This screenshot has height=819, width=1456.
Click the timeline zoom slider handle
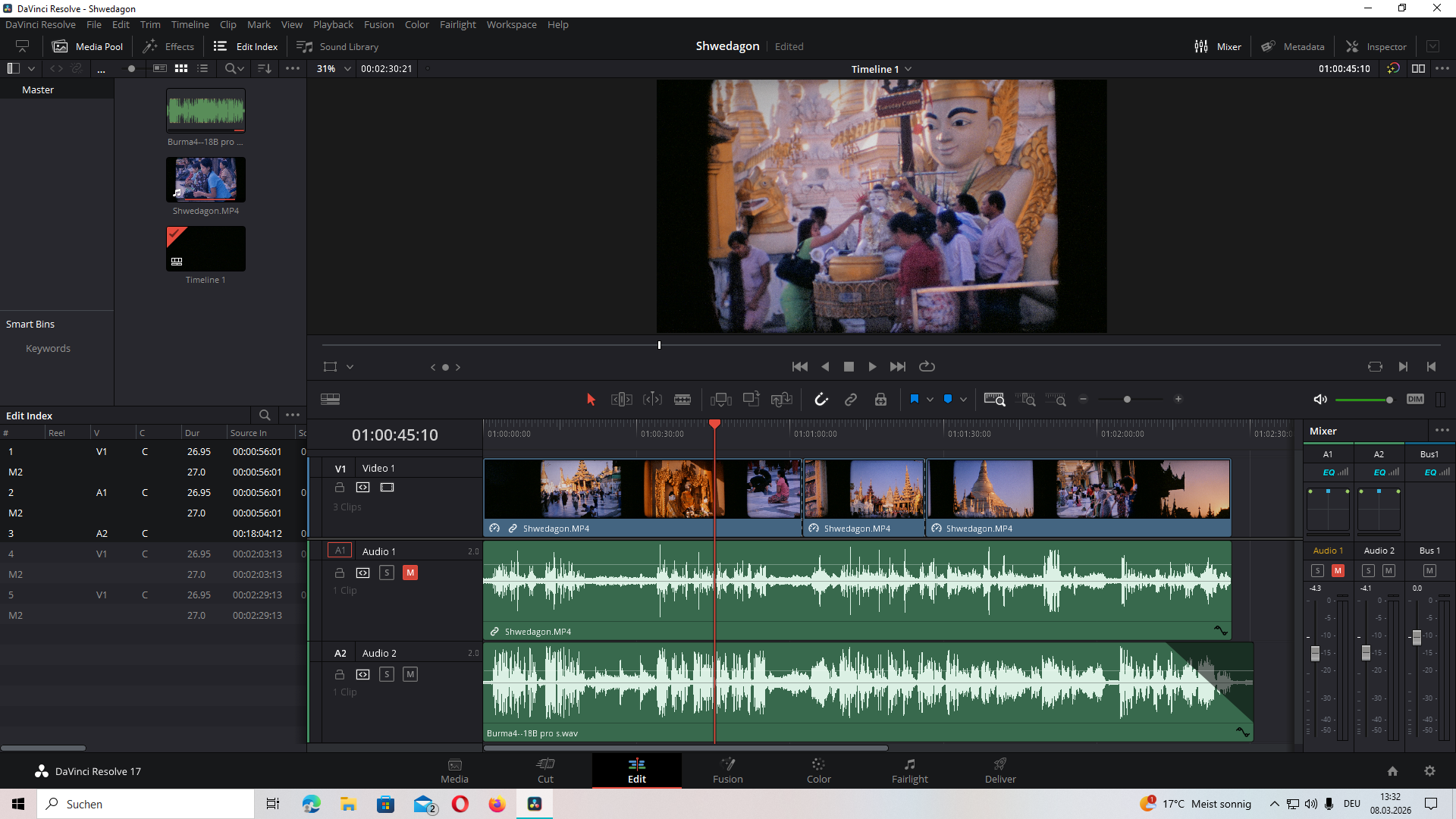[1127, 400]
